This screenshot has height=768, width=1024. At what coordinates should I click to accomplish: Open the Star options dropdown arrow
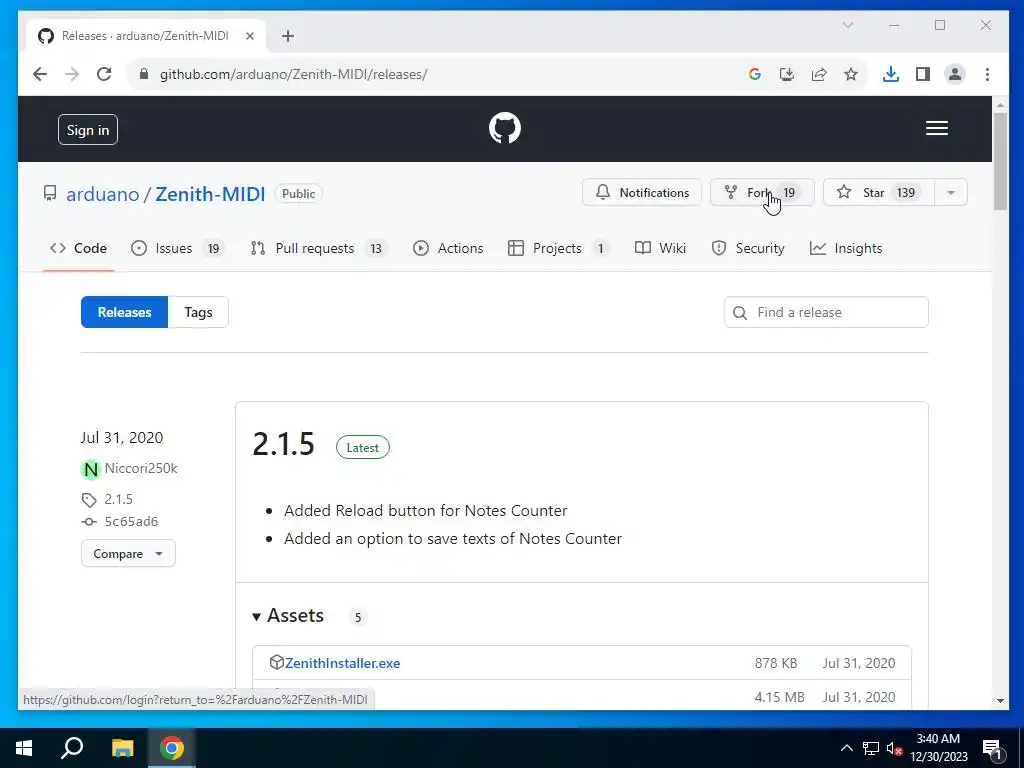pyautogui.click(x=951, y=193)
